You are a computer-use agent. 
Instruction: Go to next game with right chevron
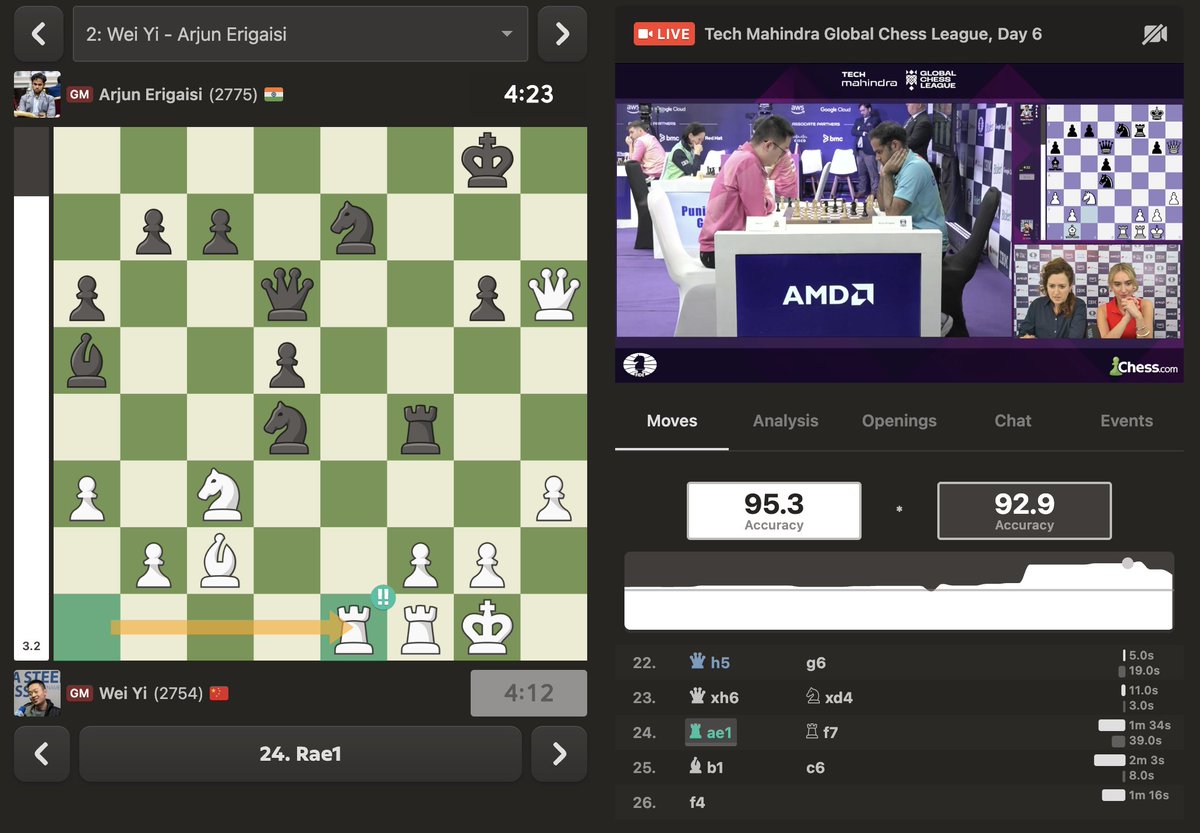coord(562,35)
